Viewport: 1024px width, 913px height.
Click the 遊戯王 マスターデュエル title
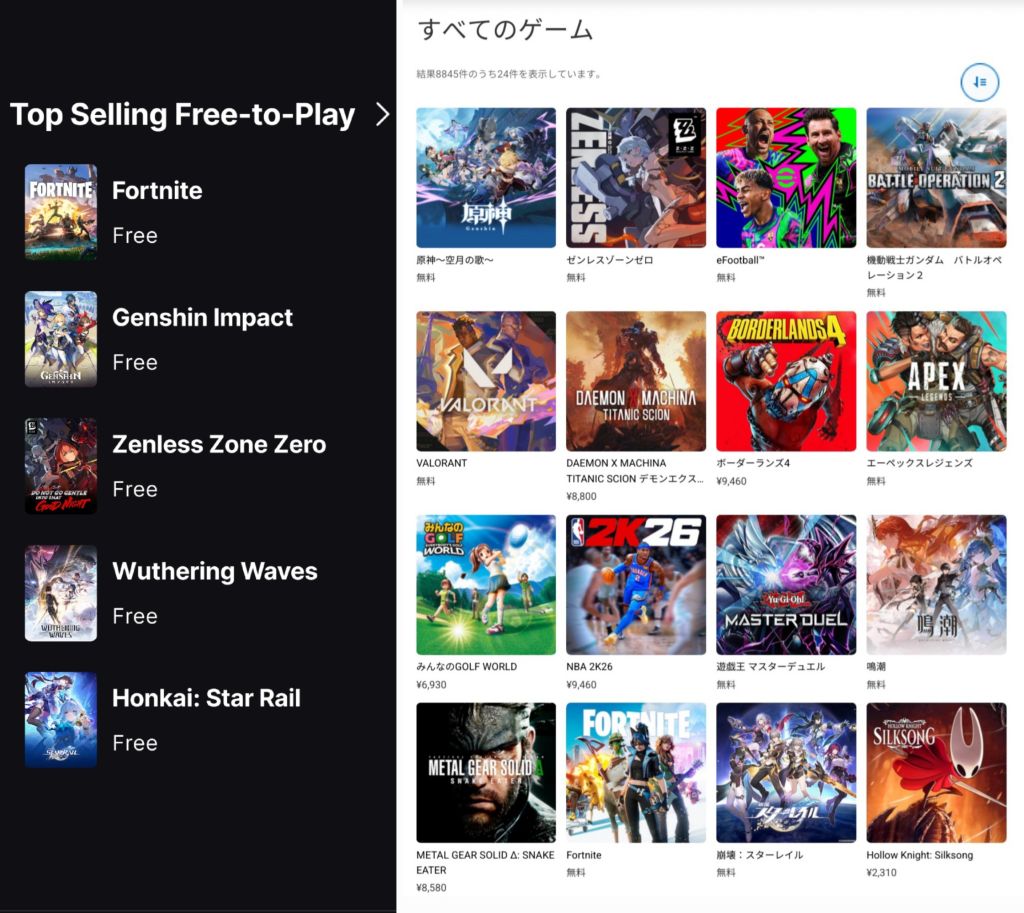(x=771, y=667)
